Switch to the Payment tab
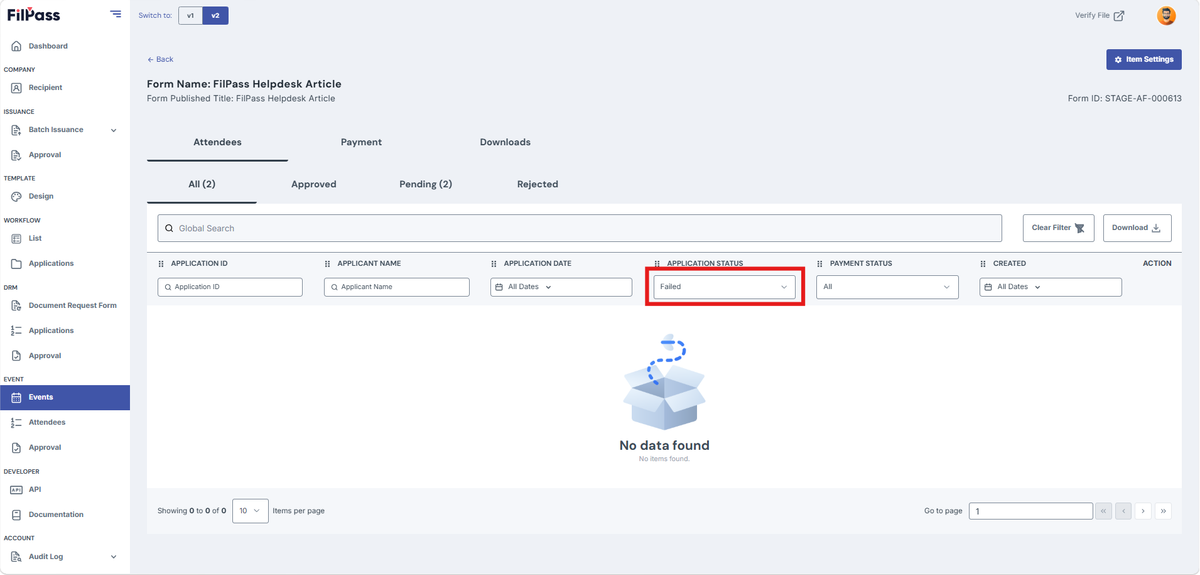Viewport: 1200px width, 575px height. 361,143
